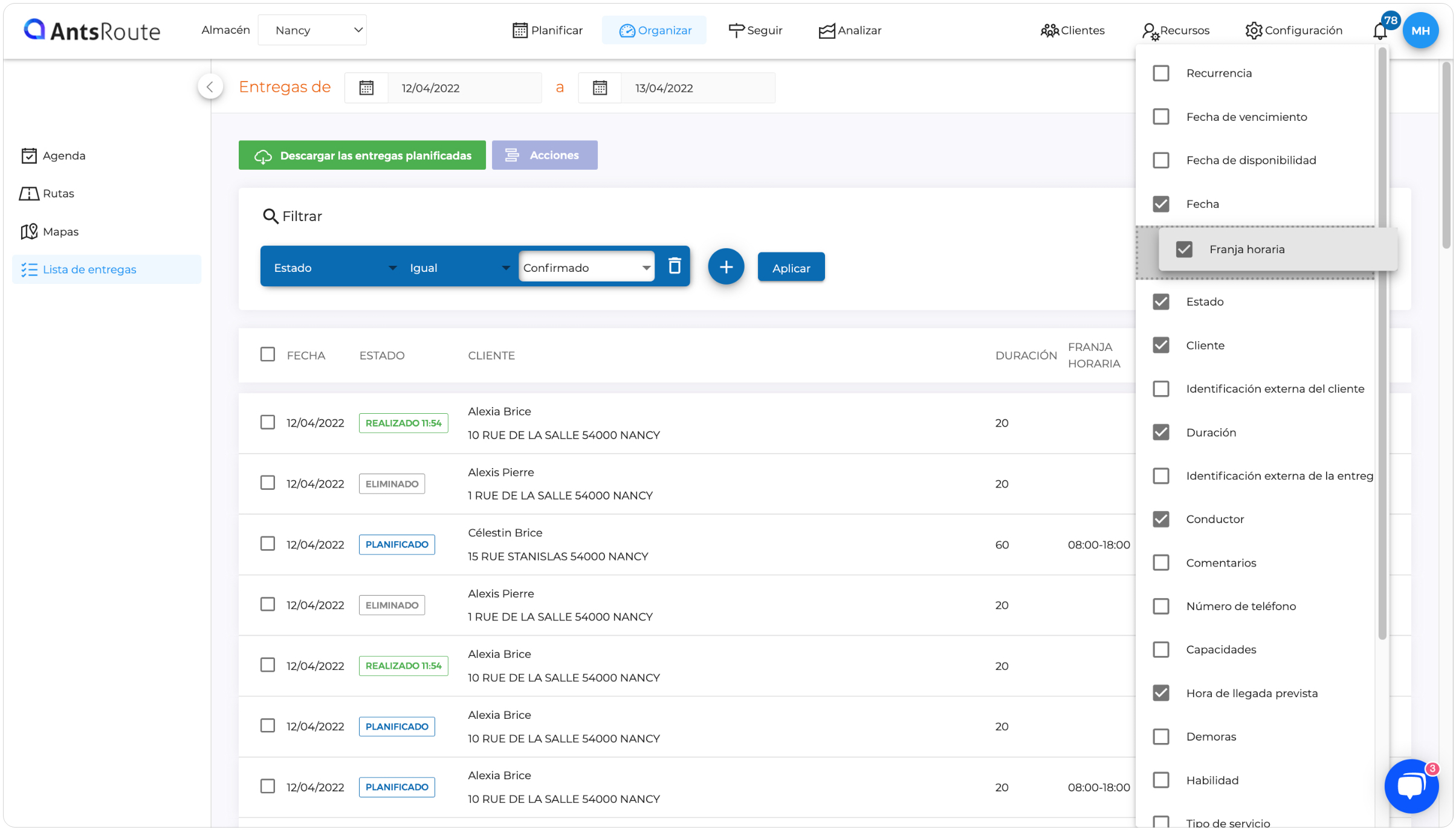1456x830 pixels.
Task: Enable the Habilidad column checkbox
Action: tap(1160, 780)
